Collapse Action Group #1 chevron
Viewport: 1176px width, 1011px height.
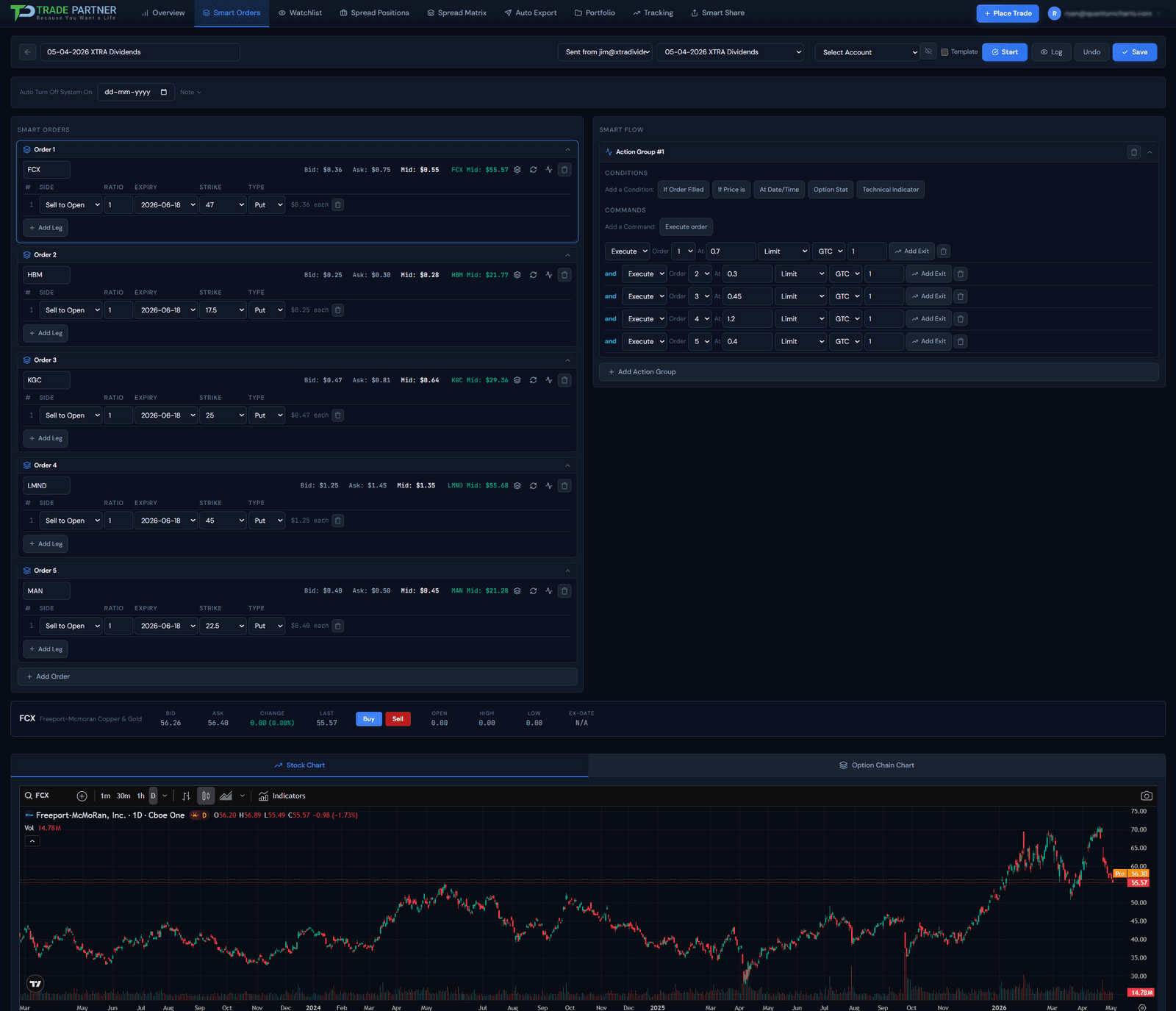click(x=1150, y=152)
